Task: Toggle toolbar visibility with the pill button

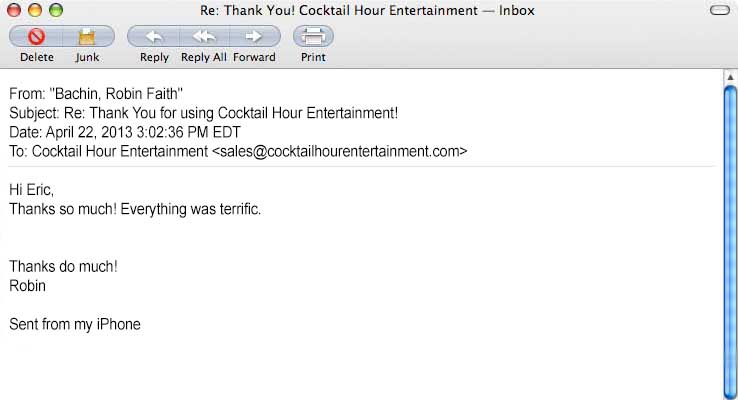Action: [718, 11]
